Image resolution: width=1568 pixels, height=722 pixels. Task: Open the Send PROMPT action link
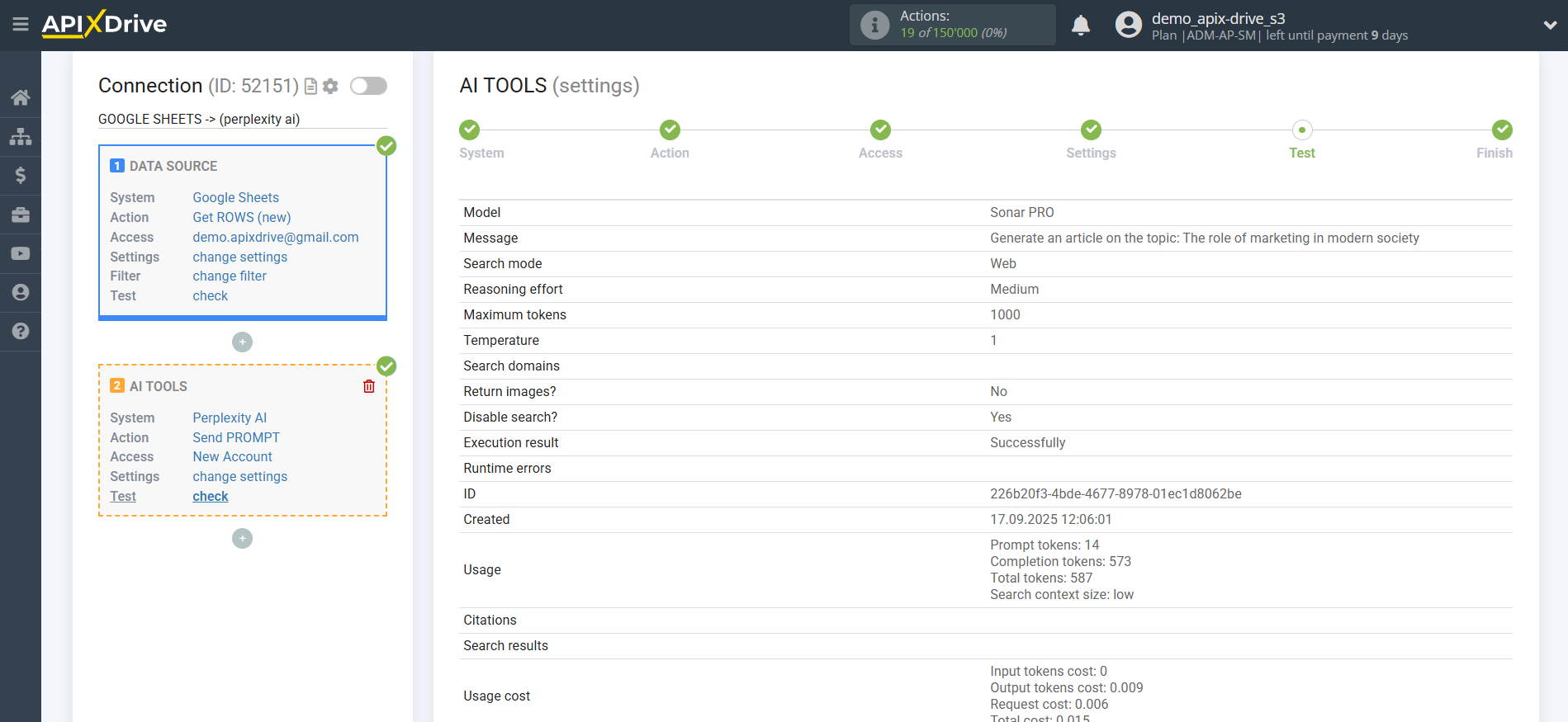click(x=236, y=437)
